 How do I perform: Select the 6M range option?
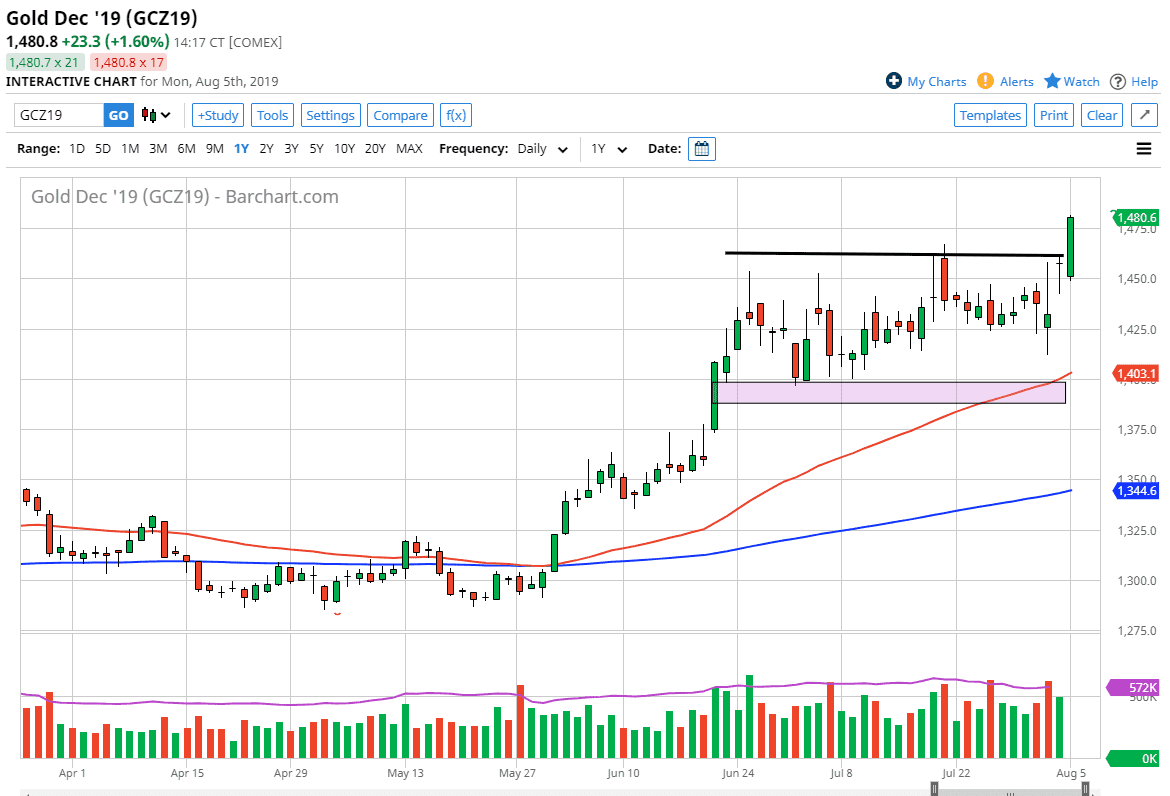(185, 148)
